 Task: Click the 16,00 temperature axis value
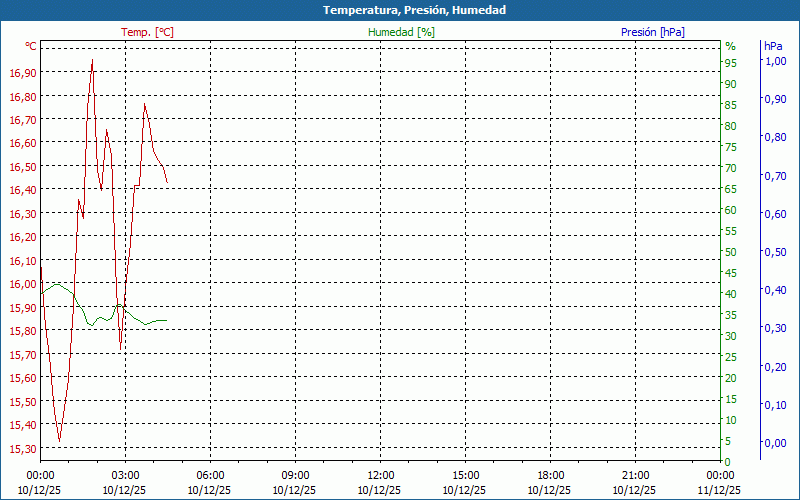tap(23, 284)
